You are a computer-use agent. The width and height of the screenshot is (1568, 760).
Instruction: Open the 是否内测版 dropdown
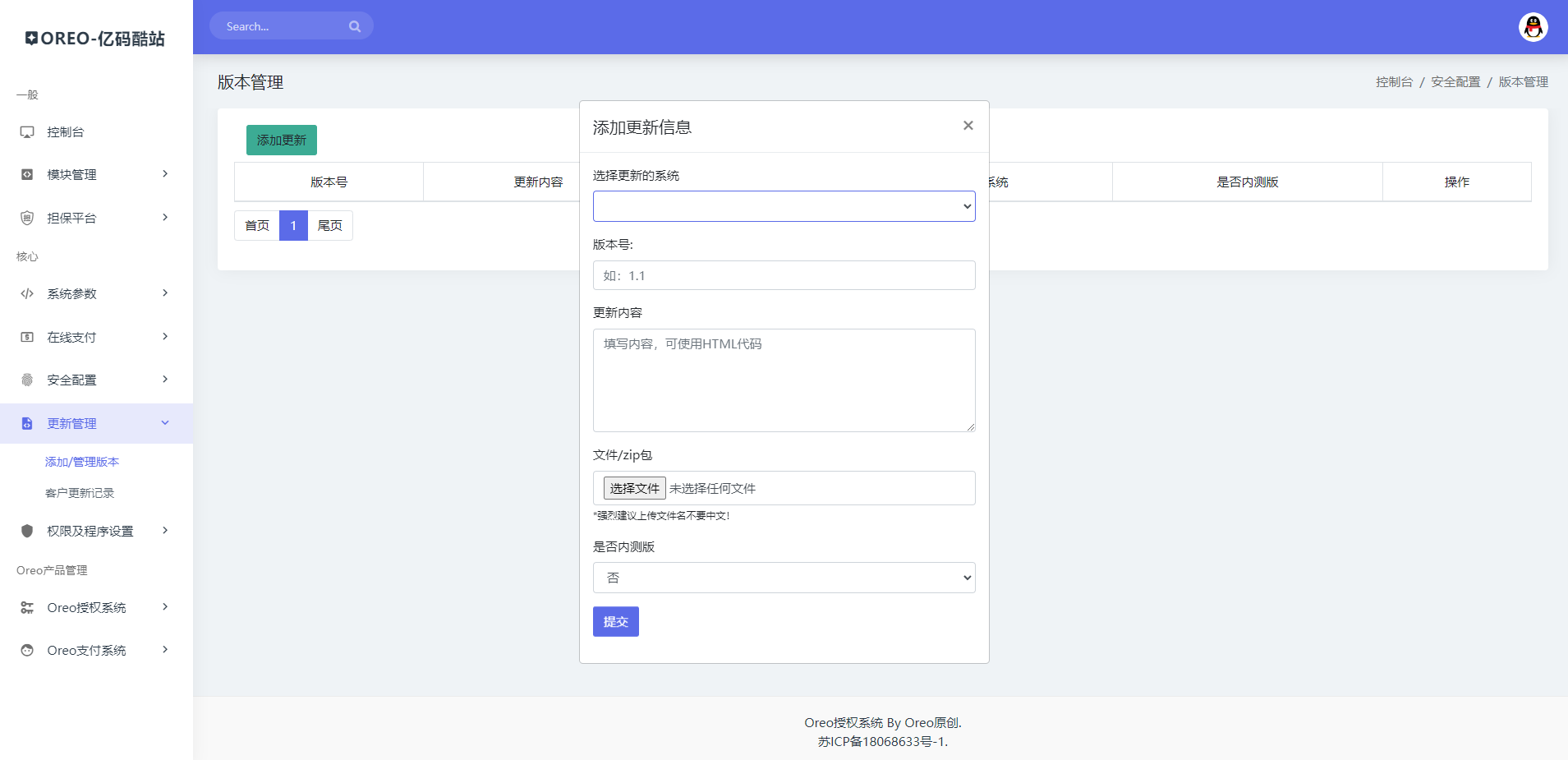[x=784, y=578]
